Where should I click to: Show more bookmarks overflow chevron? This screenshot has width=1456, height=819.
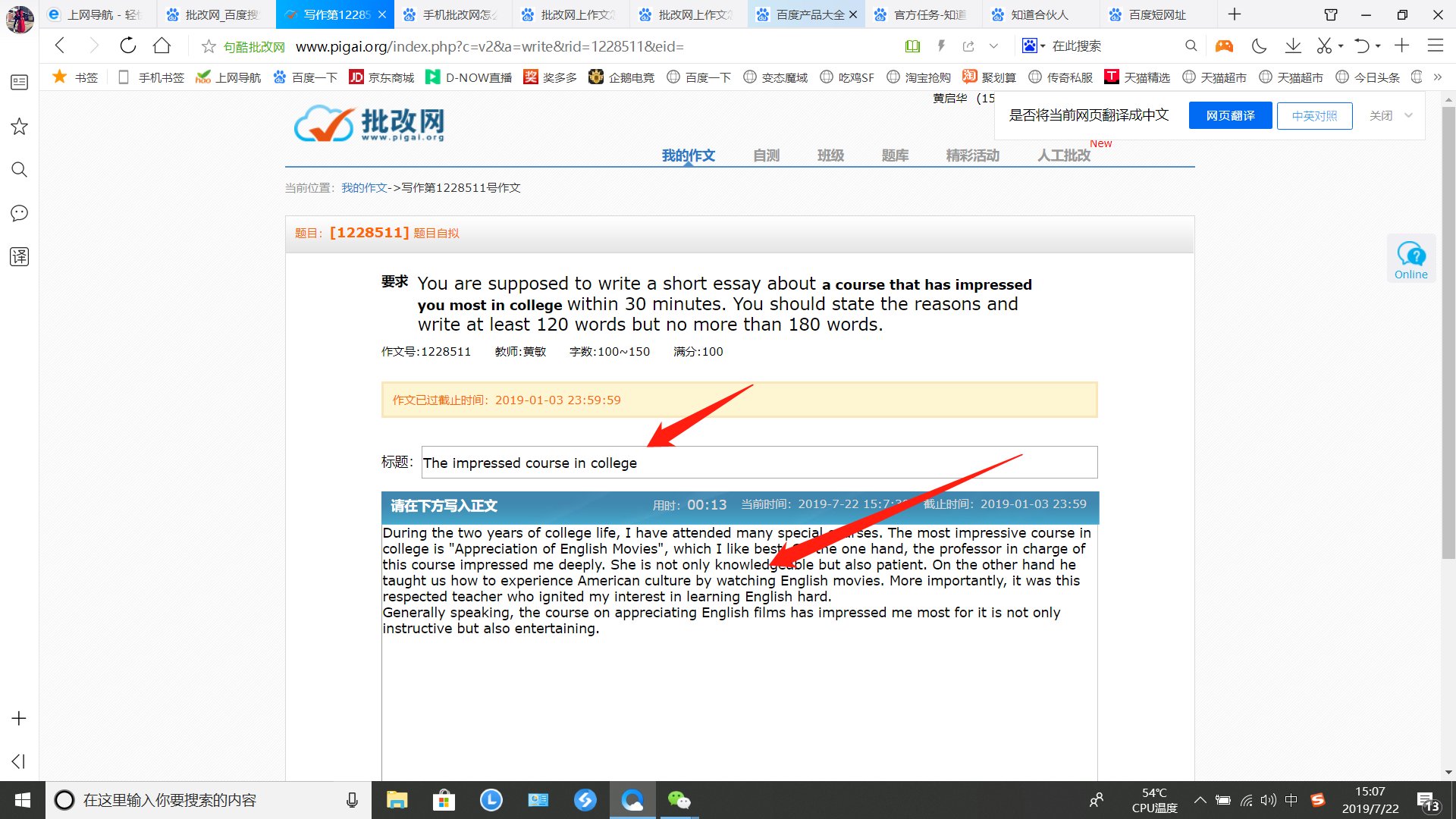pos(1437,77)
